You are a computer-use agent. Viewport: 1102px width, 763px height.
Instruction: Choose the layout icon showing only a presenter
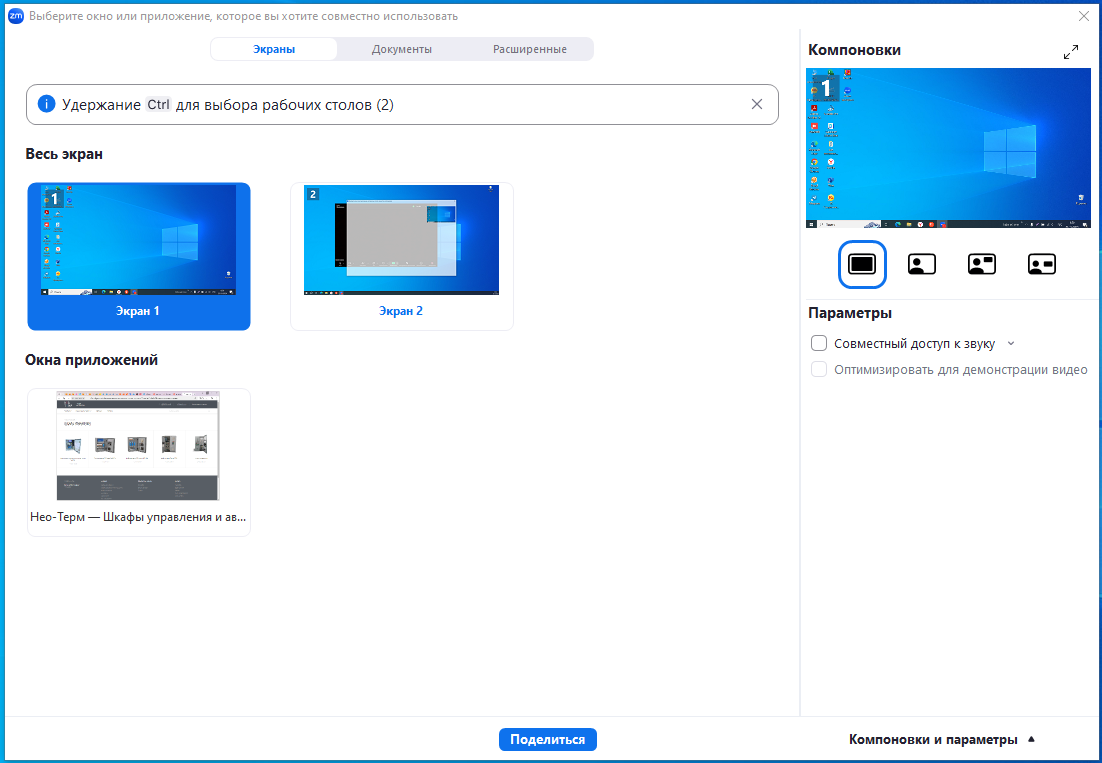[921, 264]
